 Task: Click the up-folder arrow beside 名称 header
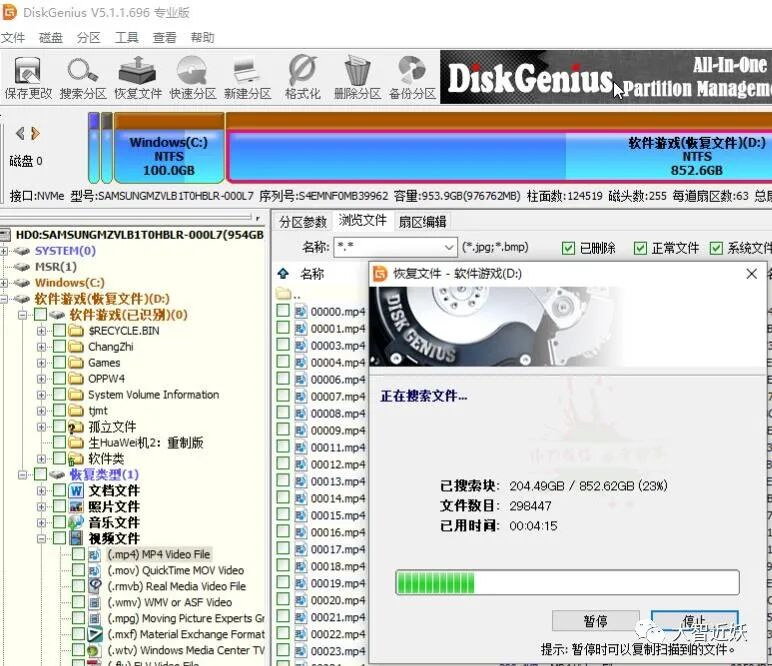pos(283,273)
